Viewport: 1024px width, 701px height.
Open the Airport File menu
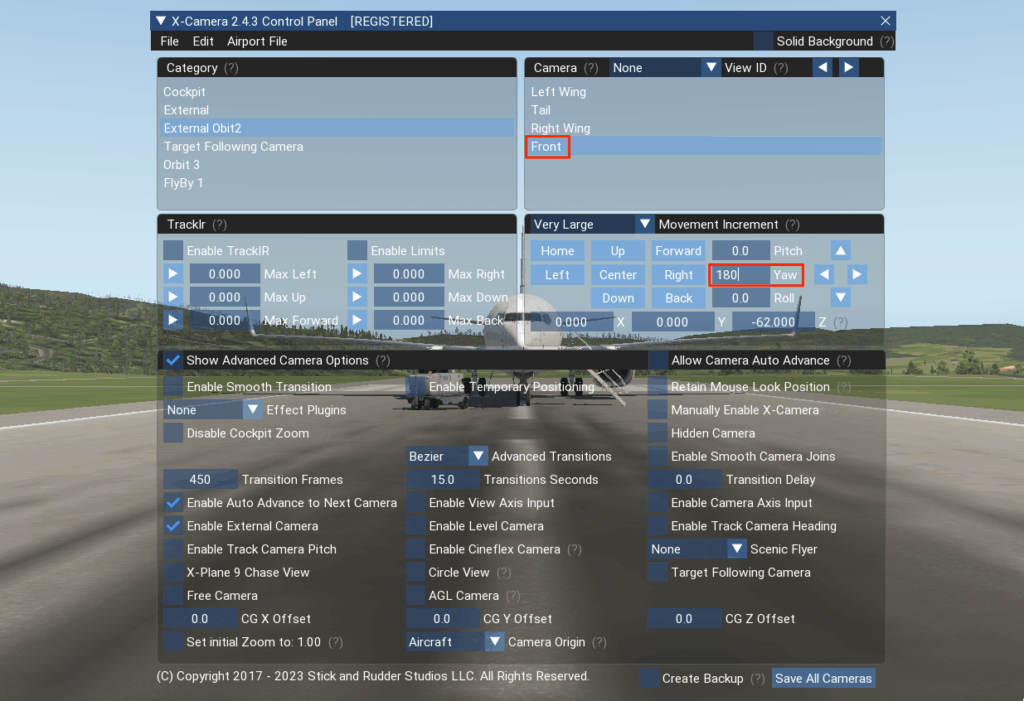click(257, 41)
